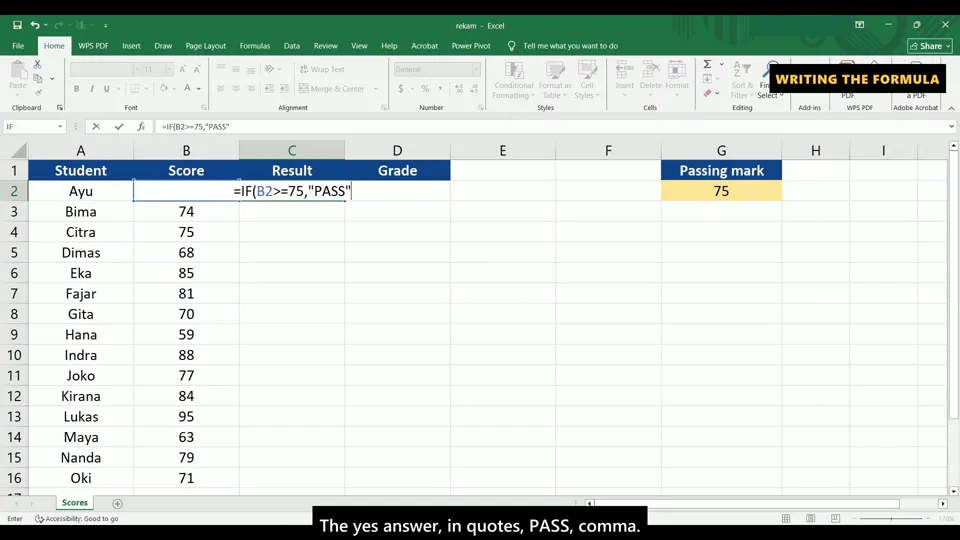This screenshot has height=540, width=960.
Task: Open the font size dropdown
Action: (170, 69)
